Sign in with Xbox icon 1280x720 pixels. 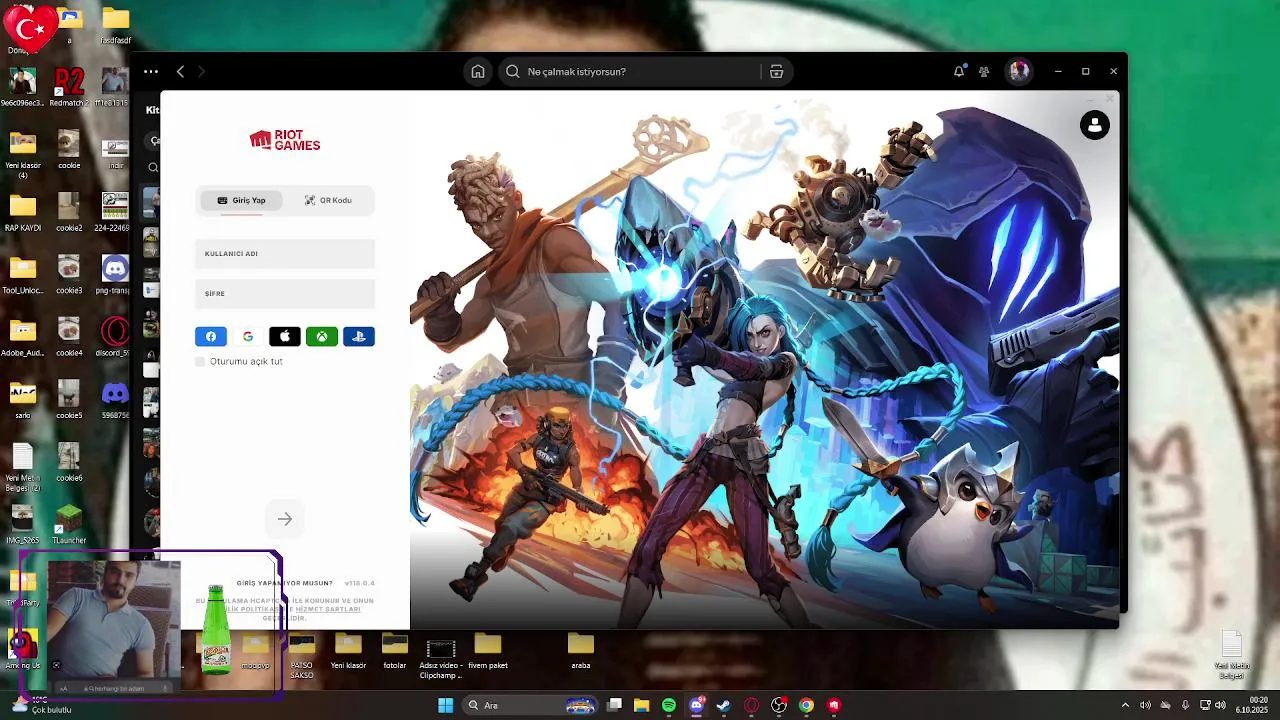(x=322, y=337)
